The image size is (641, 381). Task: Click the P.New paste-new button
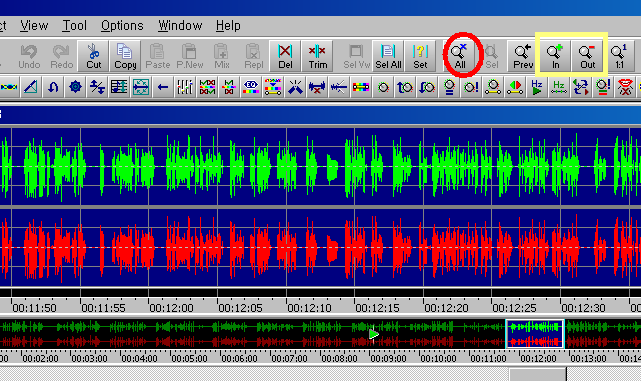[190, 56]
